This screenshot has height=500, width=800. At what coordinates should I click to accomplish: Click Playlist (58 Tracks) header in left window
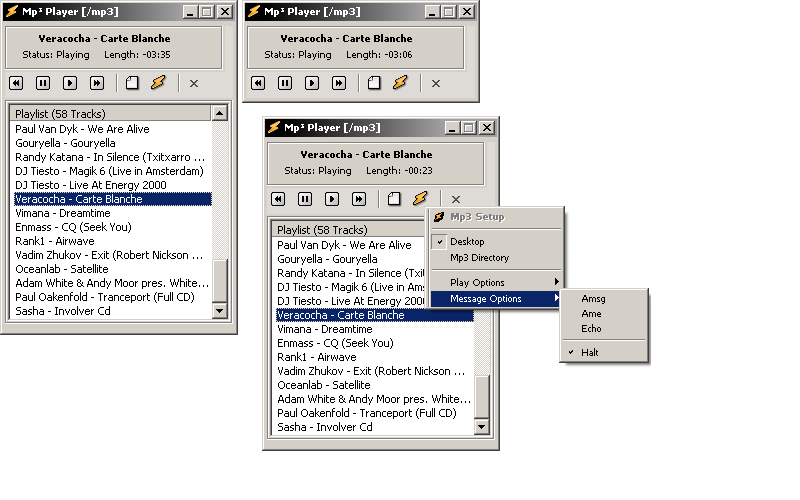(110, 113)
